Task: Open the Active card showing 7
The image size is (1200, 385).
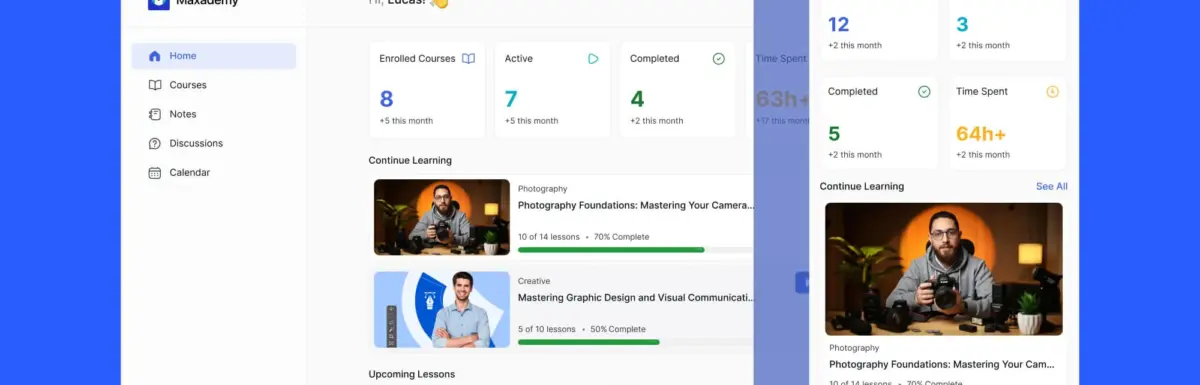Action: (552, 90)
